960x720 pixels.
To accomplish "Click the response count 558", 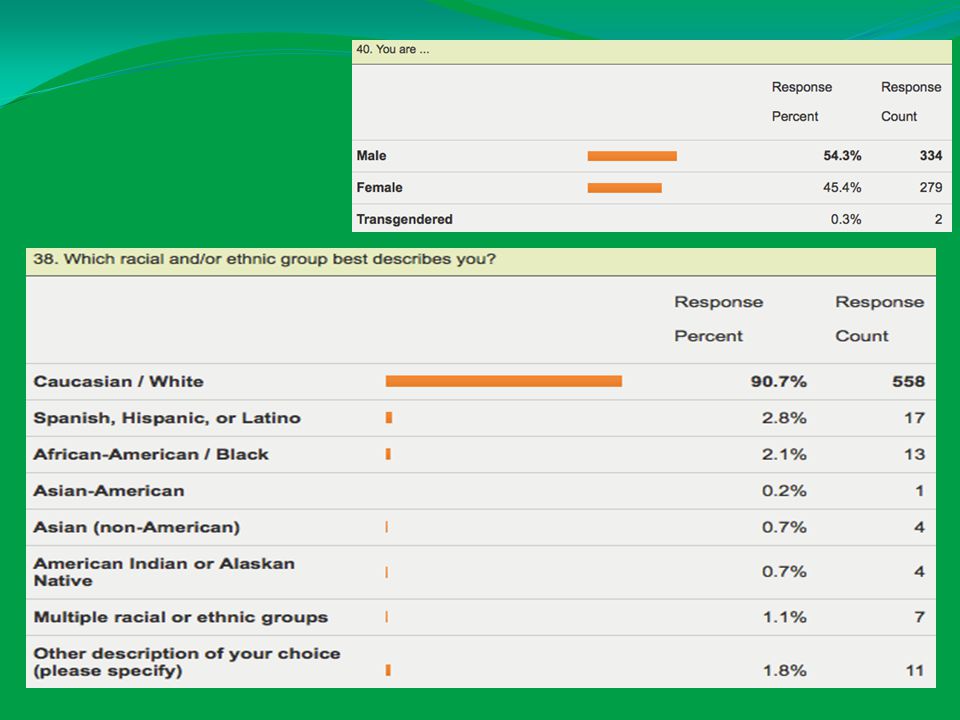I will [x=908, y=381].
